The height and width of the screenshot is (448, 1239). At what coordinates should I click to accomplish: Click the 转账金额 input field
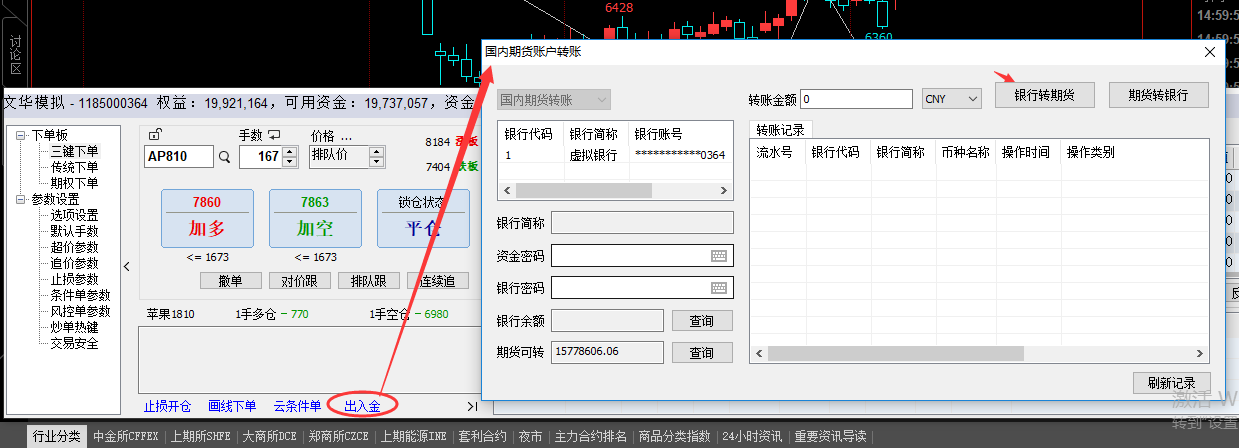click(856, 99)
